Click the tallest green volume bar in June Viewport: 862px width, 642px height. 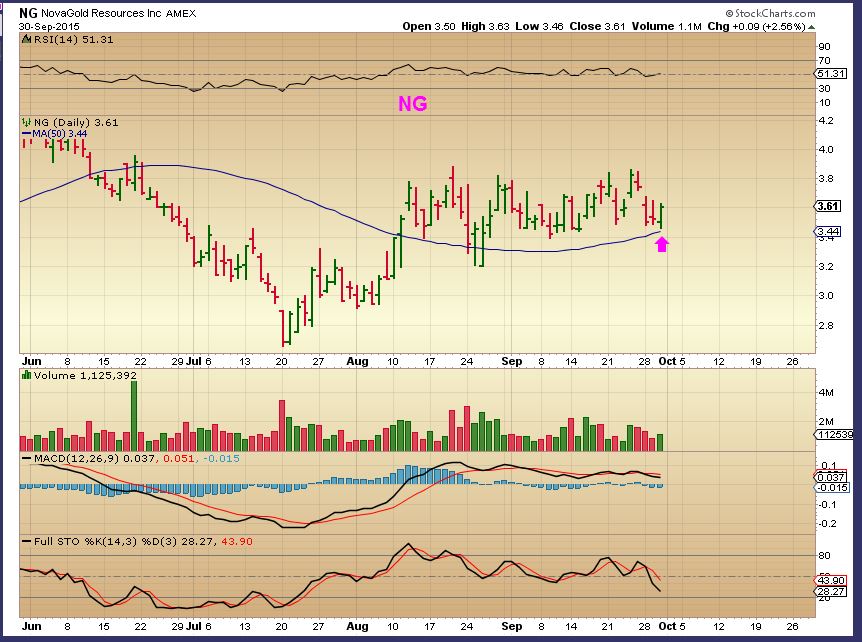point(134,416)
